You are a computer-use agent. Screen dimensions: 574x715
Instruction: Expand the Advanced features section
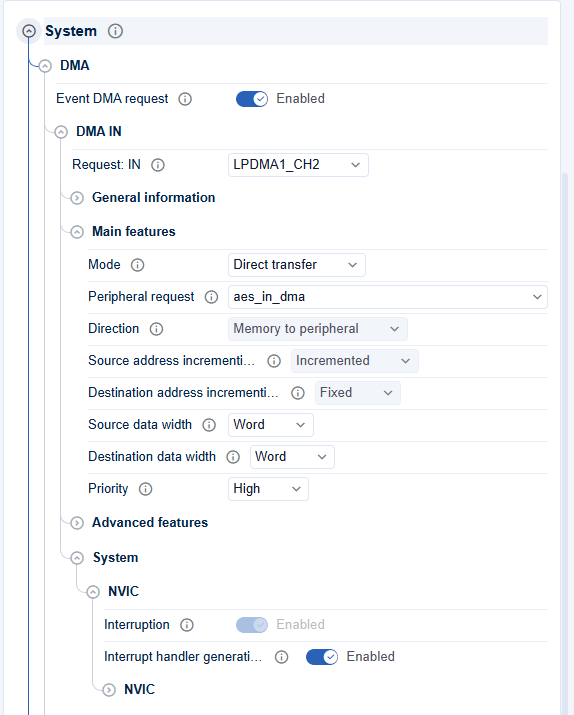[x=77, y=523]
